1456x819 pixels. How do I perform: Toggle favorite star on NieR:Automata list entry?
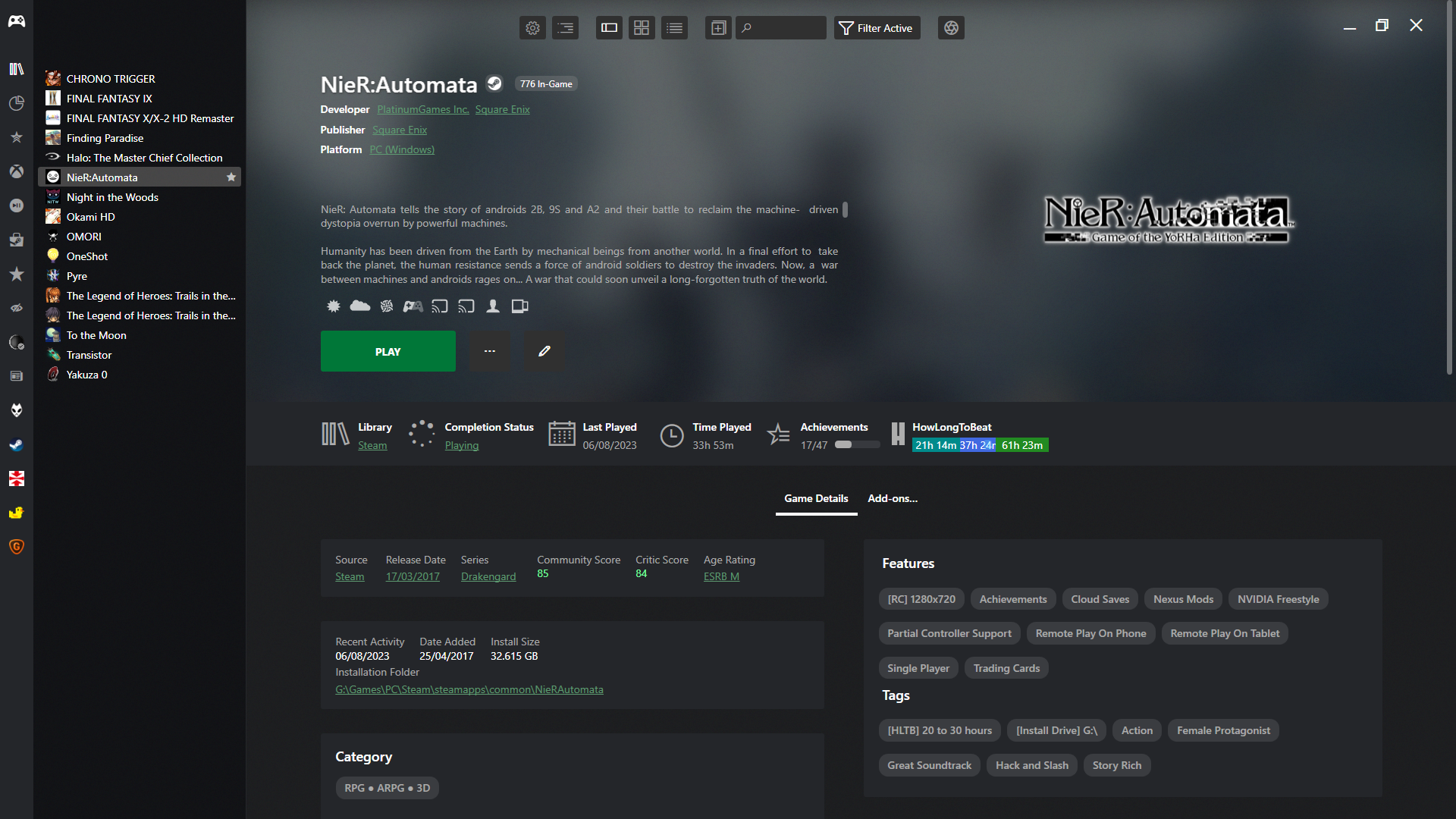coord(231,177)
